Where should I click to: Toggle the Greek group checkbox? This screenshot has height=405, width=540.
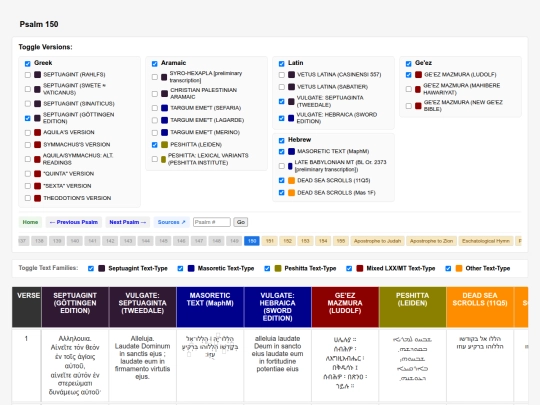[x=28, y=63]
